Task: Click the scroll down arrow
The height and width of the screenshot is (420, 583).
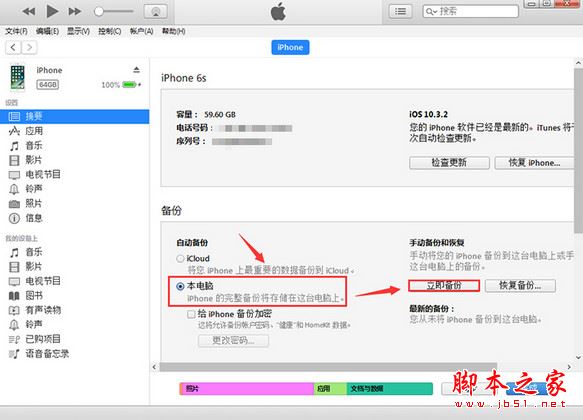Action: click(579, 358)
